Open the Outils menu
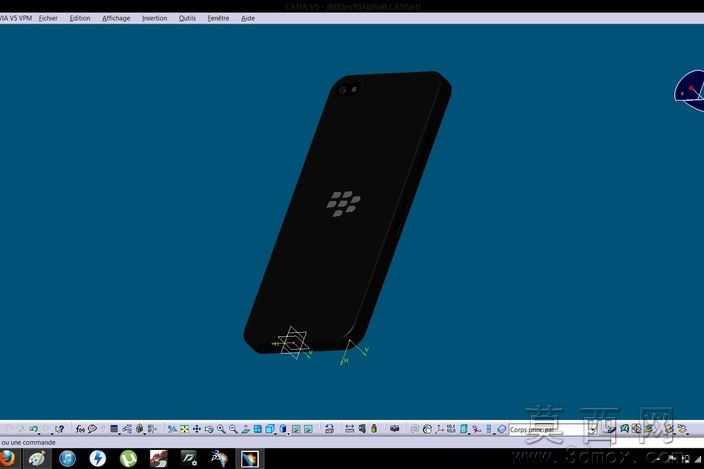The height and width of the screenshot is (469, 704). 187,18
